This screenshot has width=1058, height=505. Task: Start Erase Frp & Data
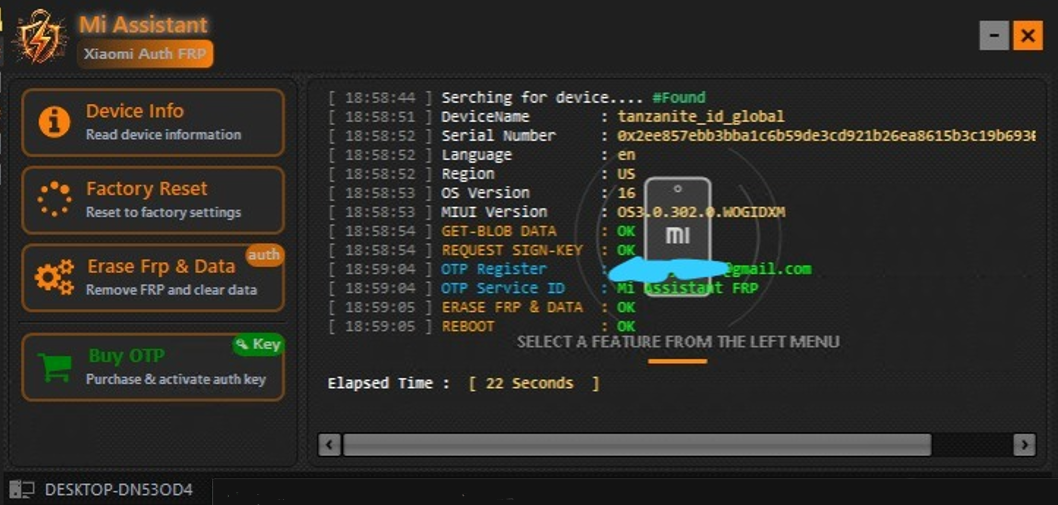click(x=153, y=277)
